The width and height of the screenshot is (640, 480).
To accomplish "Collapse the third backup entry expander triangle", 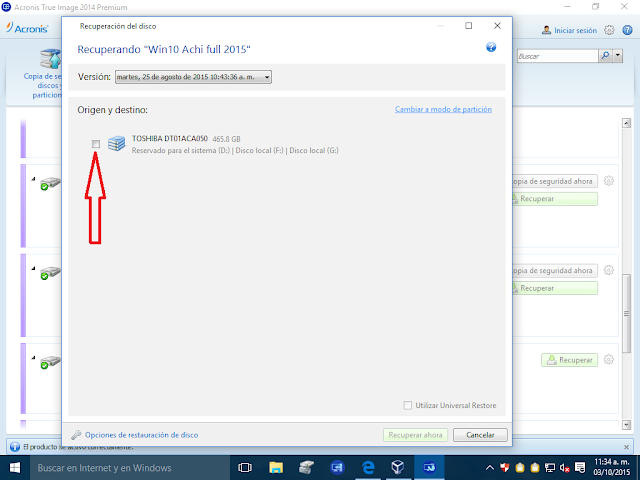I will coord(33,358).
